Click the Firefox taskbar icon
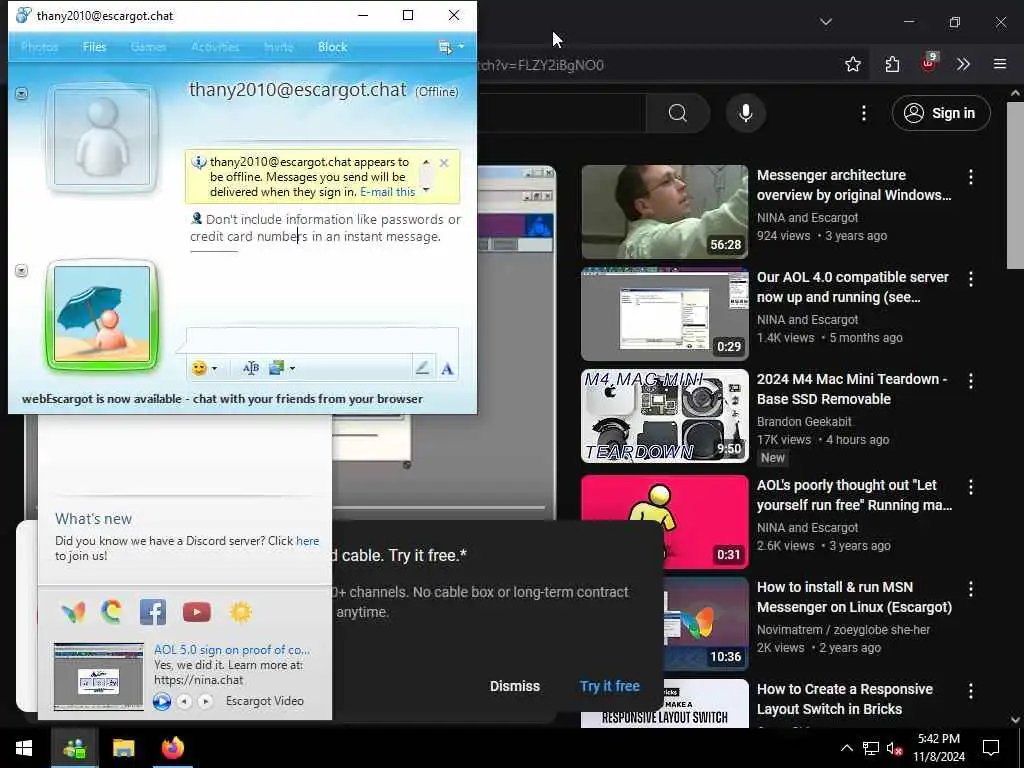 [172, 748]
